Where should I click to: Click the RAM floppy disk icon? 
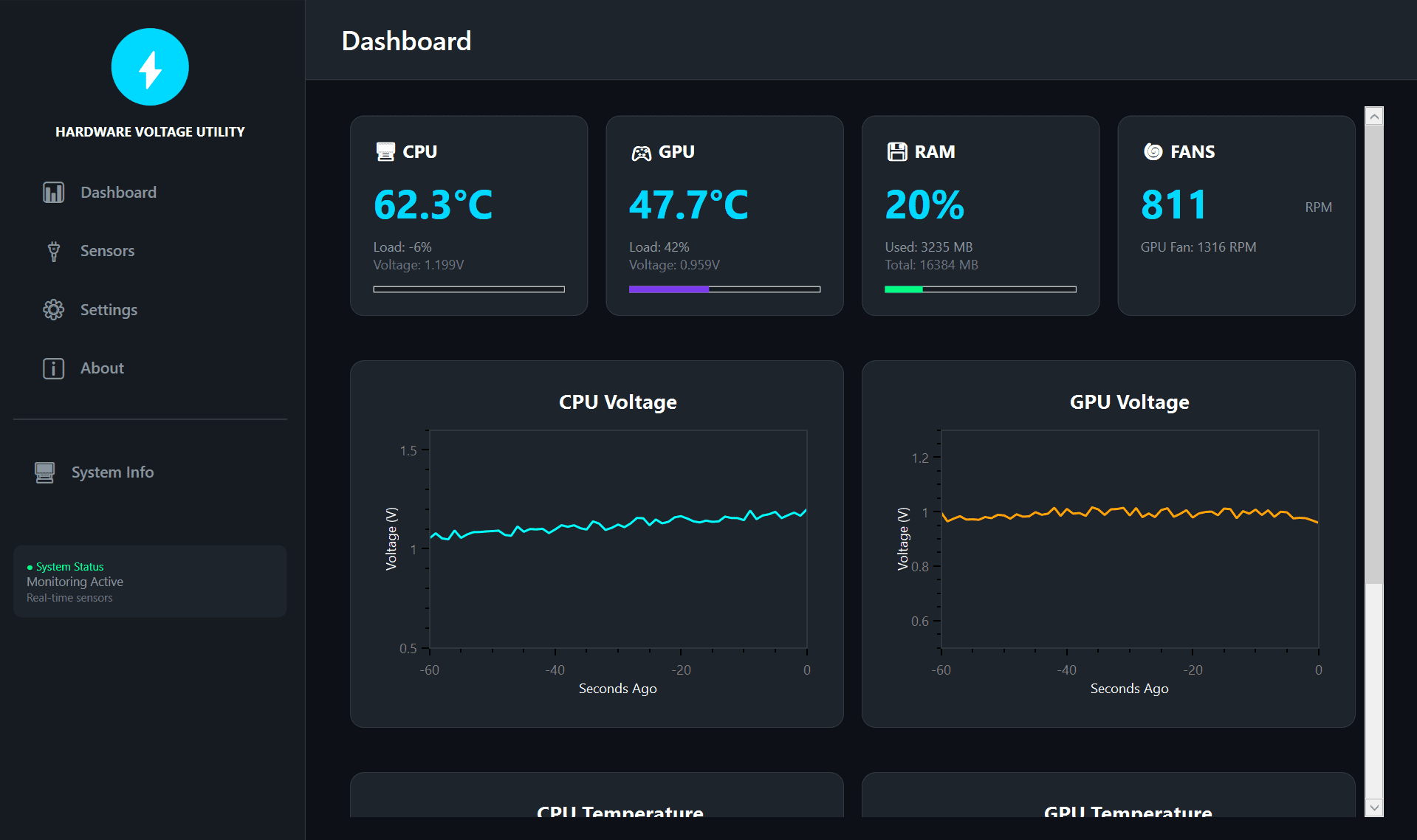(x=897, y=152)
